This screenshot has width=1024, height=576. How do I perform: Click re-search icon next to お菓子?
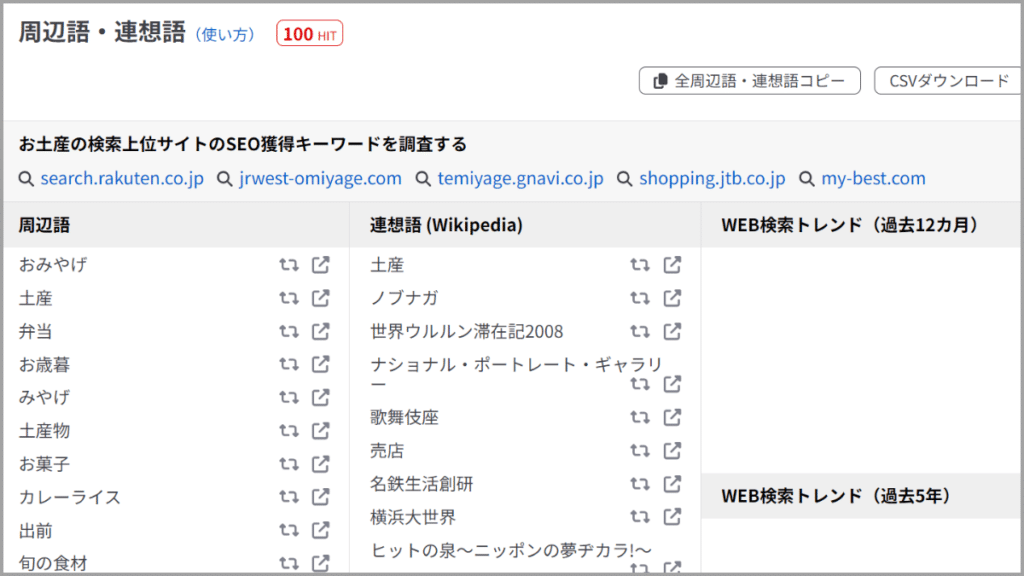click(289, 464)
